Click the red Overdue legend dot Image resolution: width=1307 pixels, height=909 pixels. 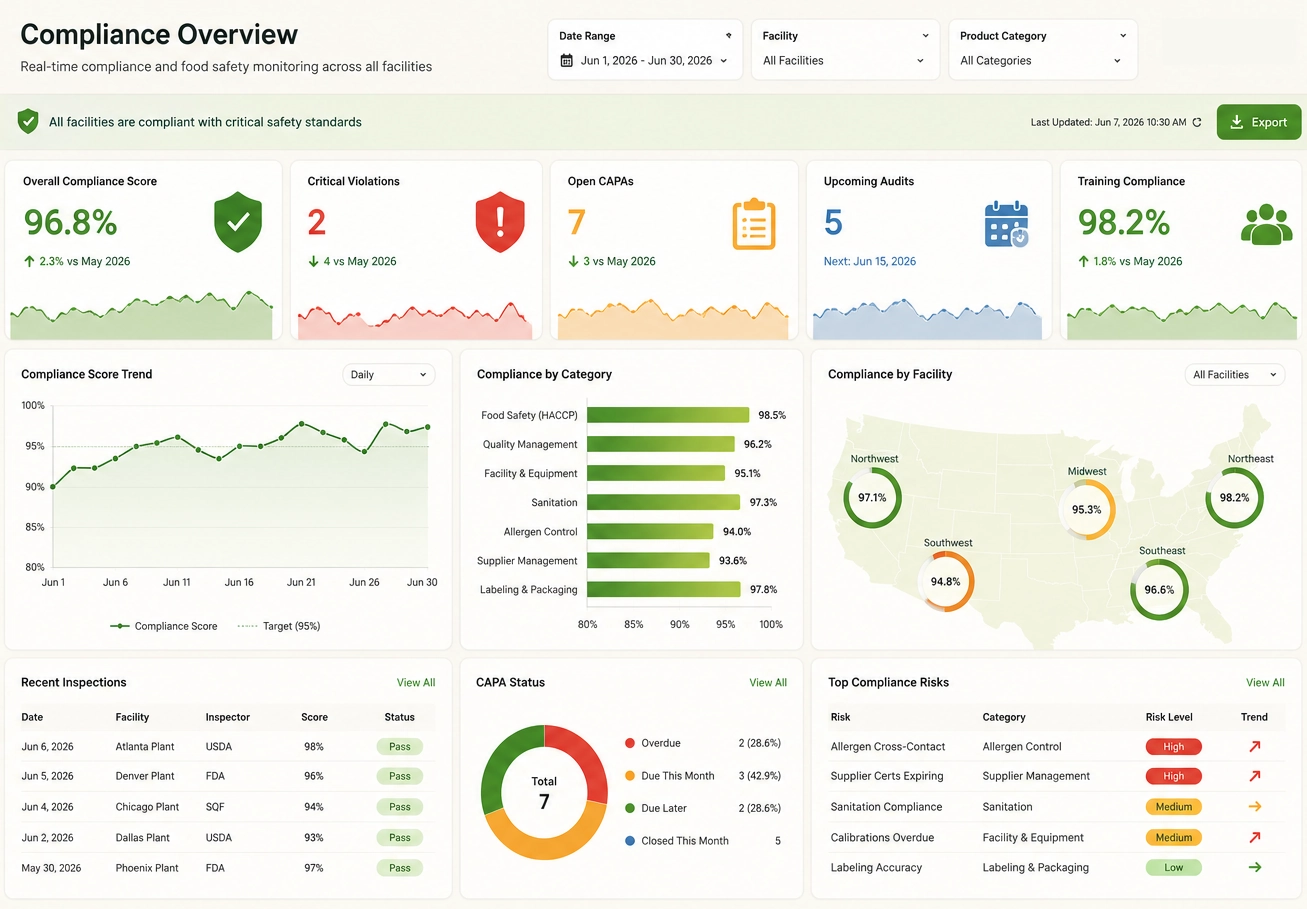click(630, 743)
